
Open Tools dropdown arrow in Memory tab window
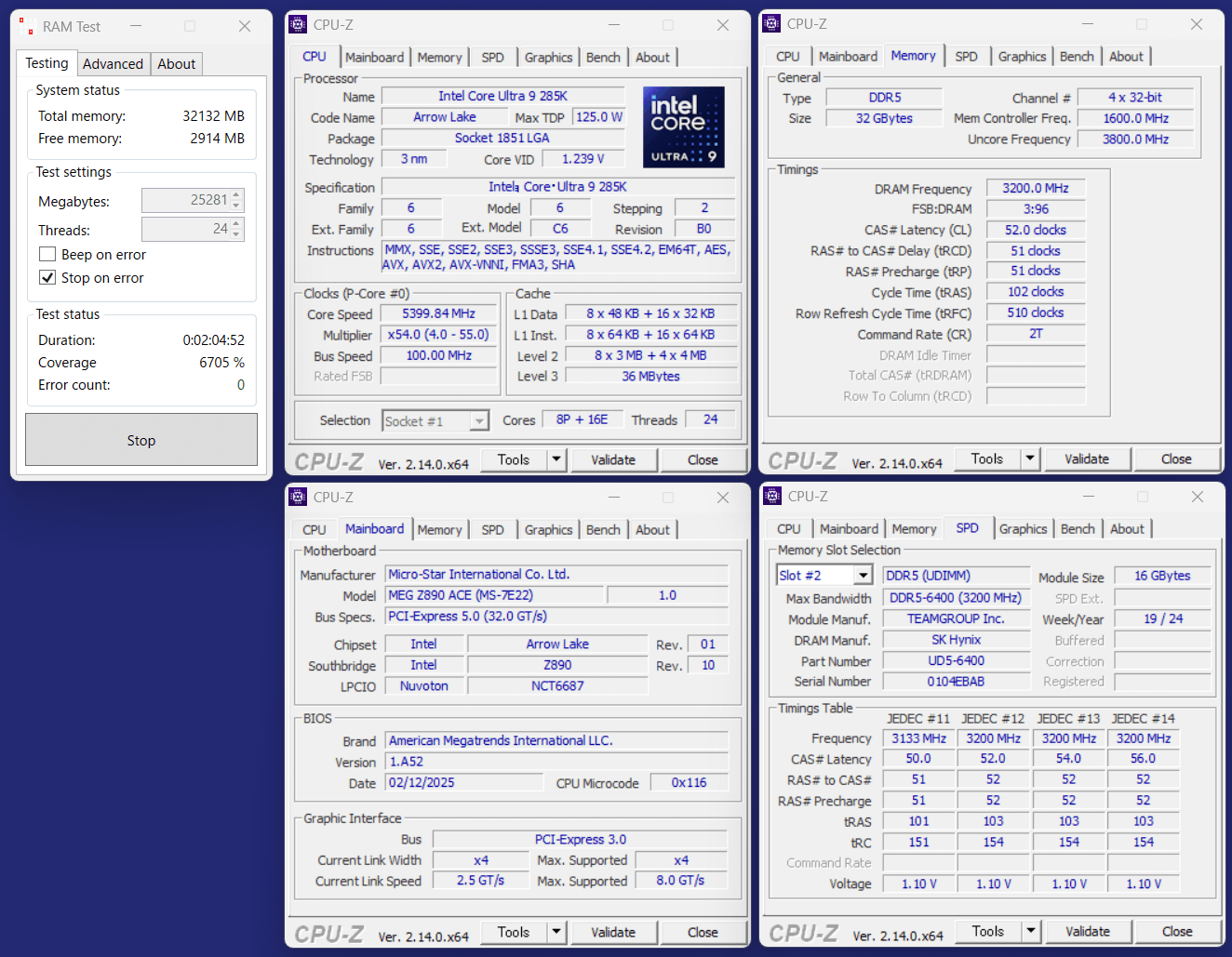1030,459
